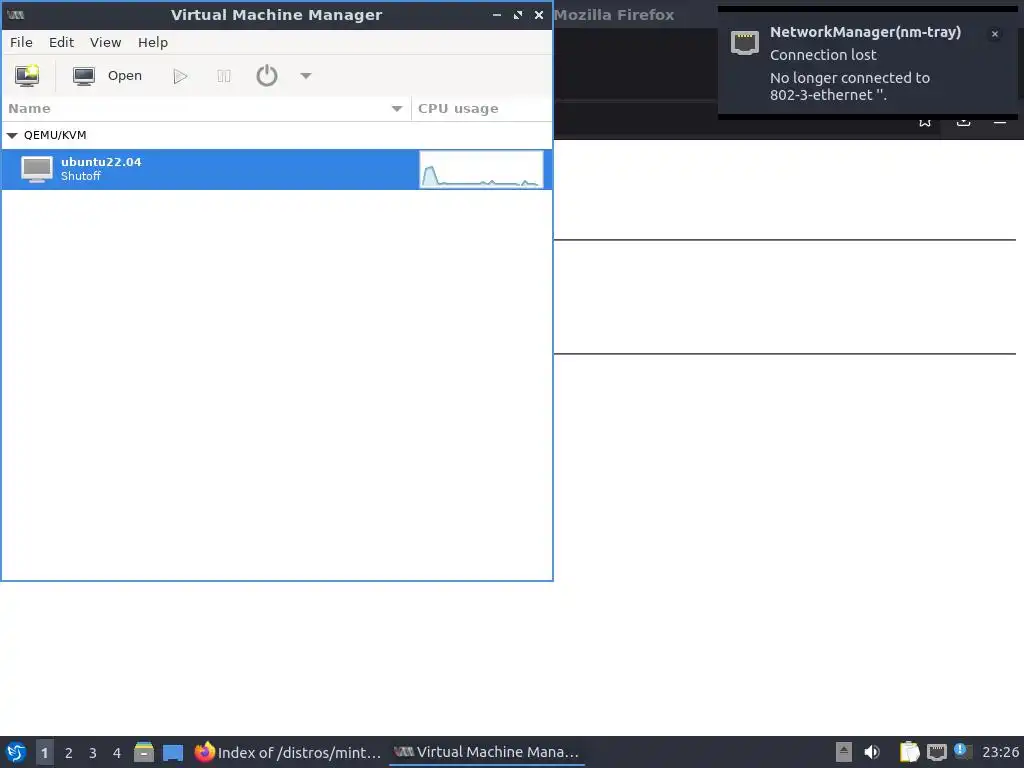Select the ubuntu22.04 virtual machine
The width and height of the screenshot is (1024, 768).
[277, 169]
